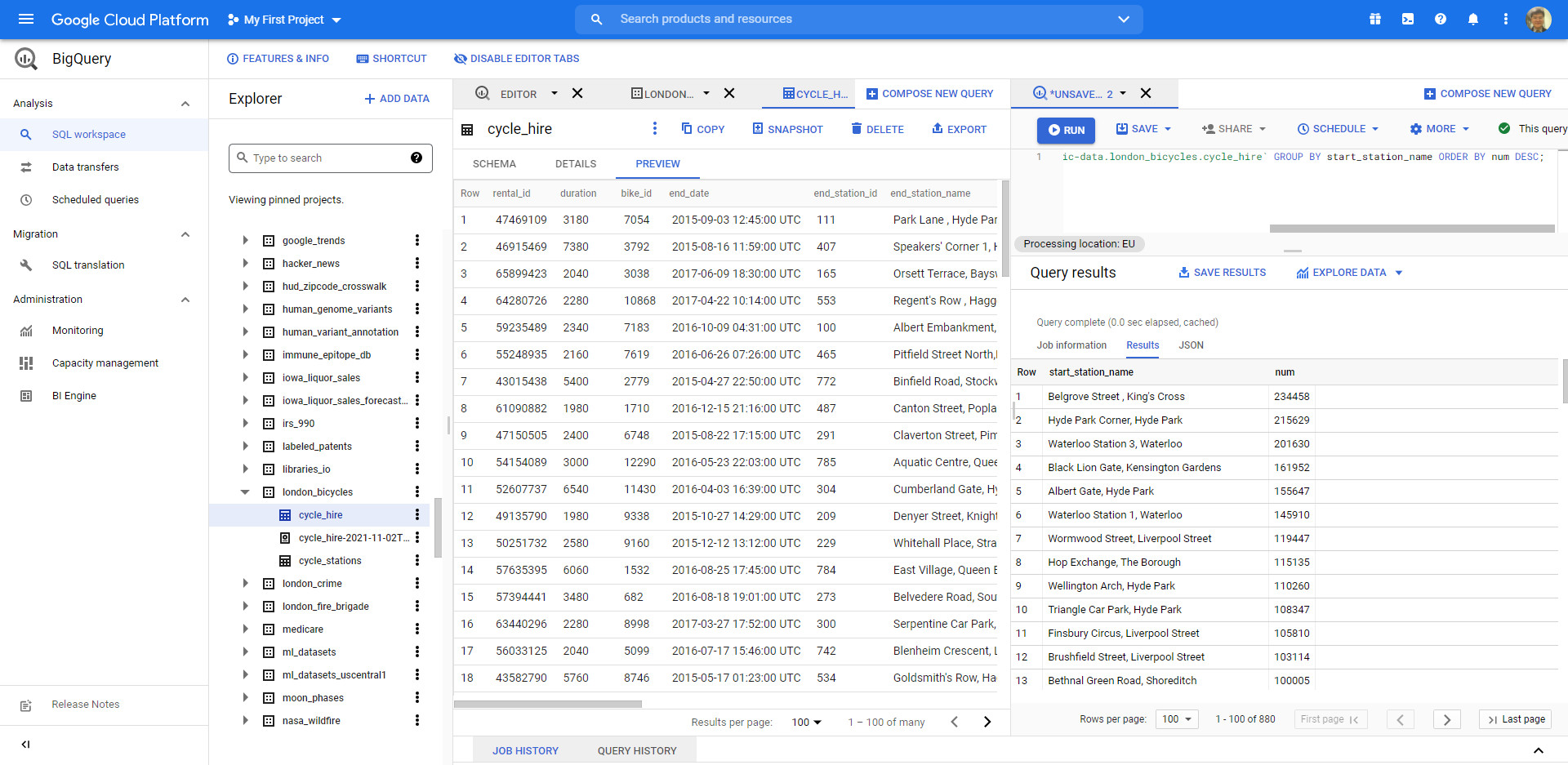1568x765 pixels.
Task: Go to next page of query results
Action: (x=1447, y=719)
